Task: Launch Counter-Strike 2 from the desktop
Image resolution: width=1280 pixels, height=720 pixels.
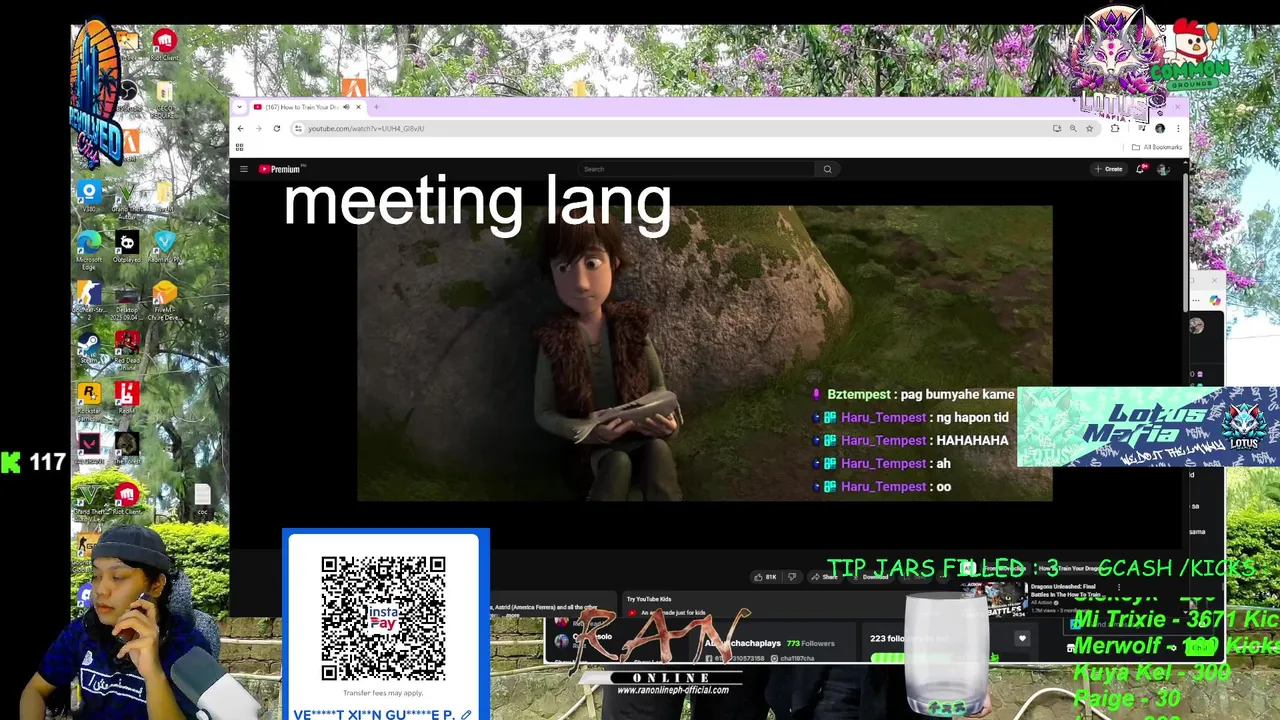Action: click(89, 301)
